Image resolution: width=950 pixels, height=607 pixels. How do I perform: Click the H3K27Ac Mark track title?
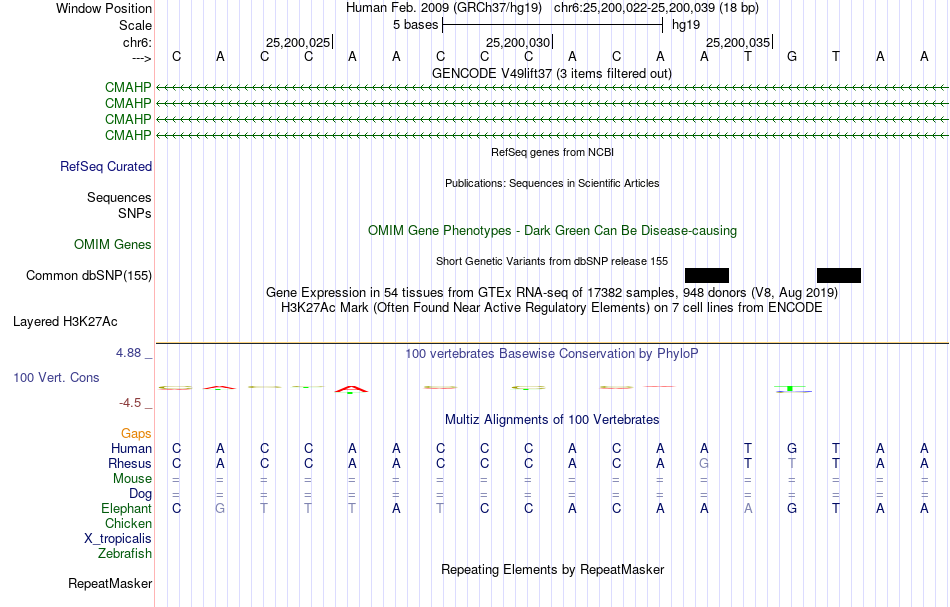(x=551, y=308)
